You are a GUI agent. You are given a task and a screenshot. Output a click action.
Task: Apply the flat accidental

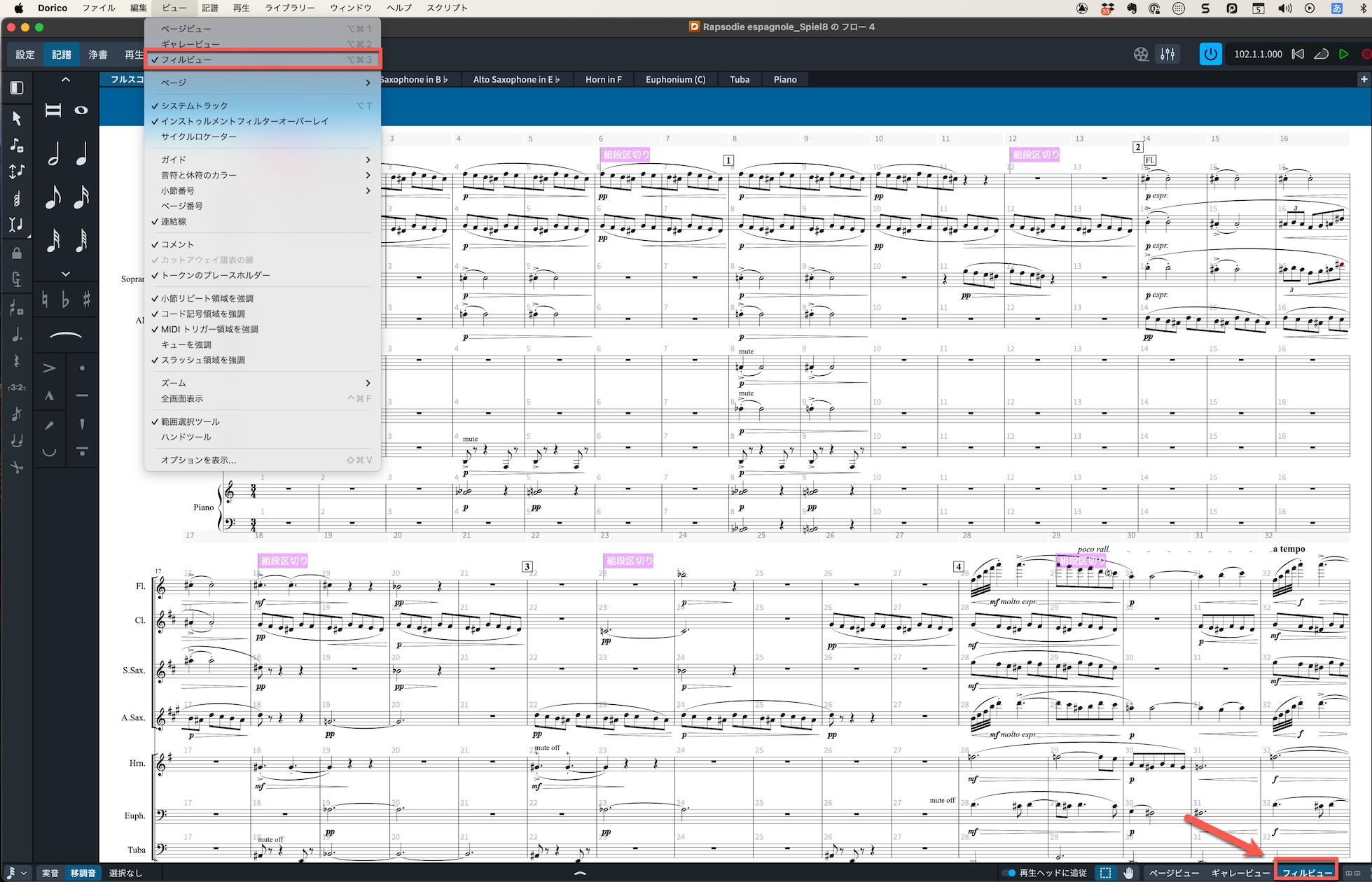point(65,300)
